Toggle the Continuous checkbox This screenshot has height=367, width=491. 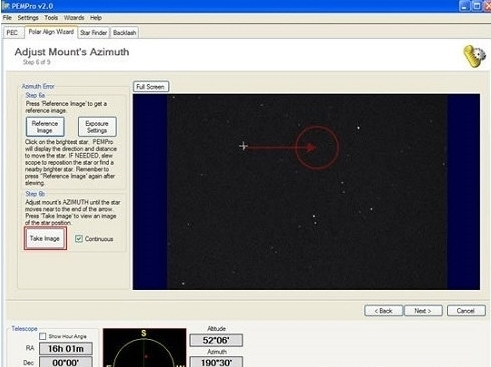[x=79, y=239]
